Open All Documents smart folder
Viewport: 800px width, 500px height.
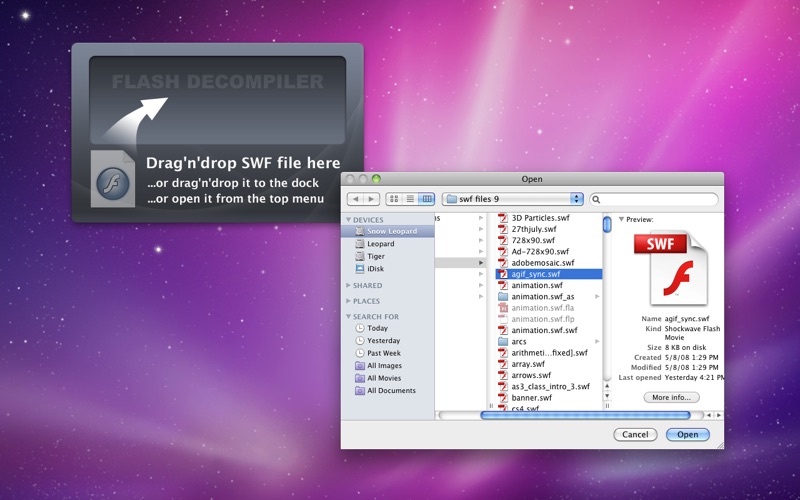point(388,390)
